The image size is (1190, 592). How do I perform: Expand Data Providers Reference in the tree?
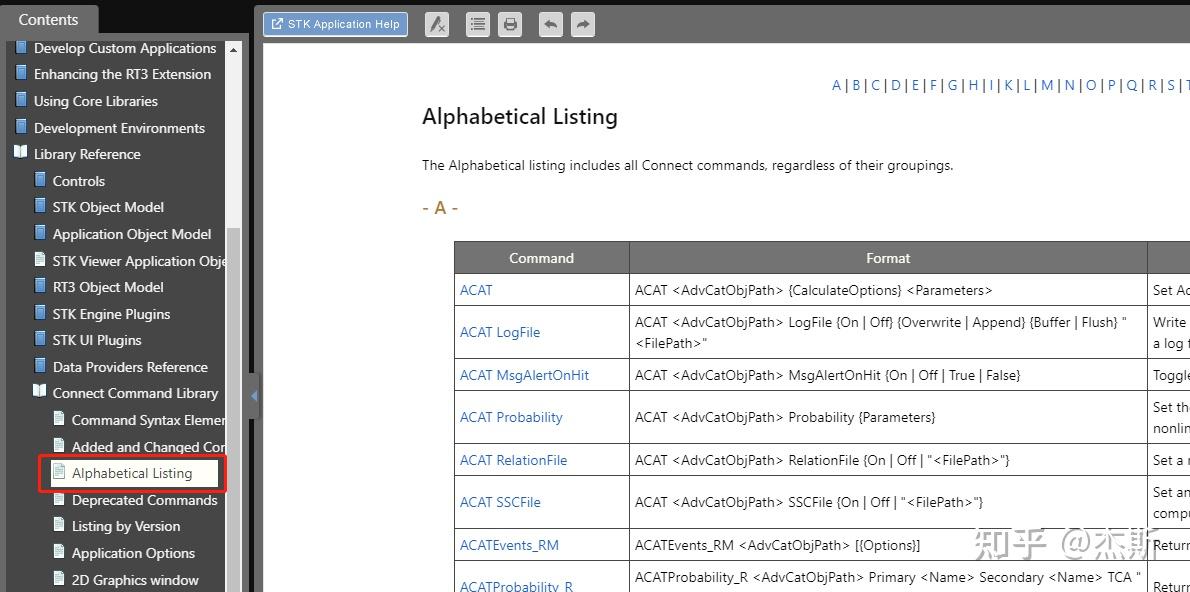click(x=130, y=367)
